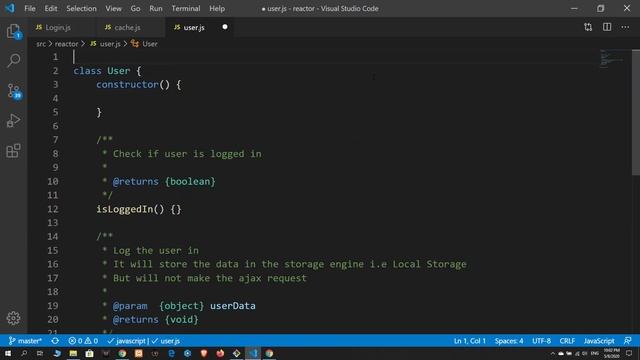Open the feedback icon in the status bar
Image resolution: width=640 pixels, height=360 pixels.
pos(627,341)
